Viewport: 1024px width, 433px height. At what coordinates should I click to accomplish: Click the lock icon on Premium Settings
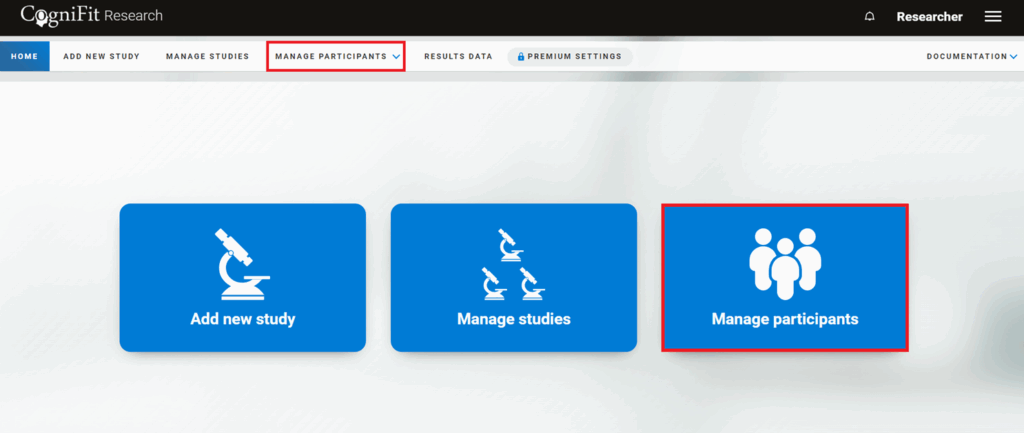click(x=521, y=57)
